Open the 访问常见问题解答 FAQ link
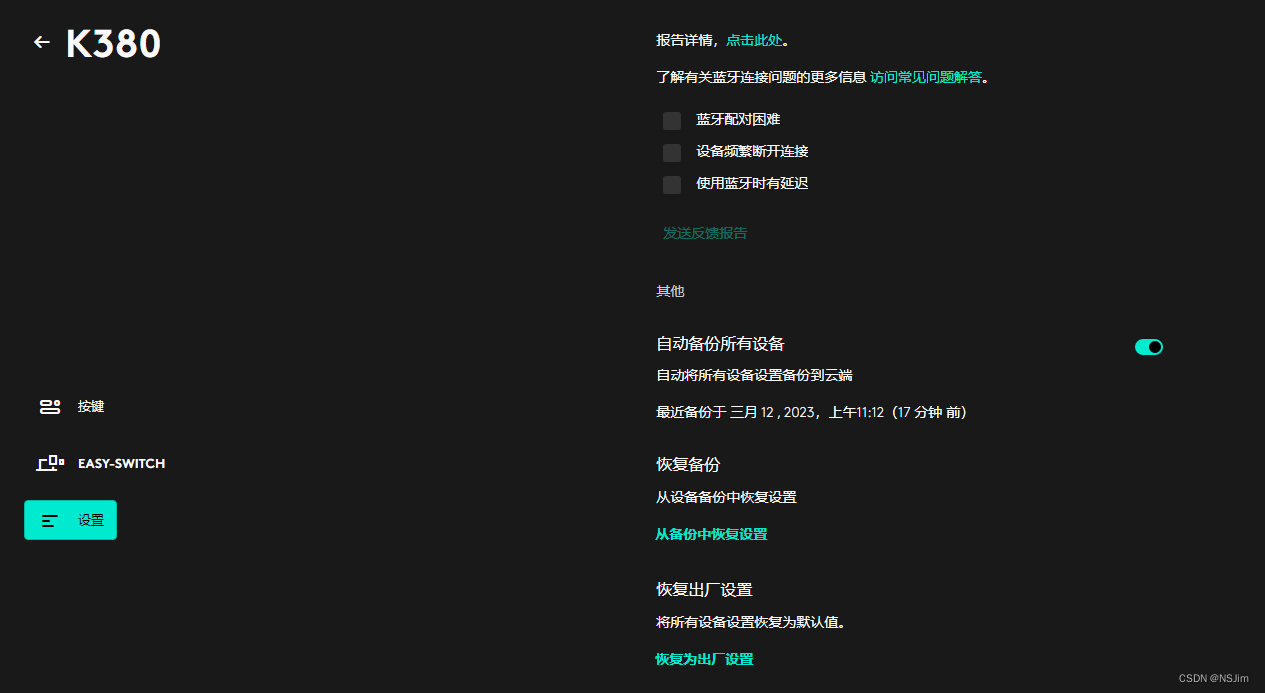This screenshot has width=1265, height=693. [x=926, y=77]
